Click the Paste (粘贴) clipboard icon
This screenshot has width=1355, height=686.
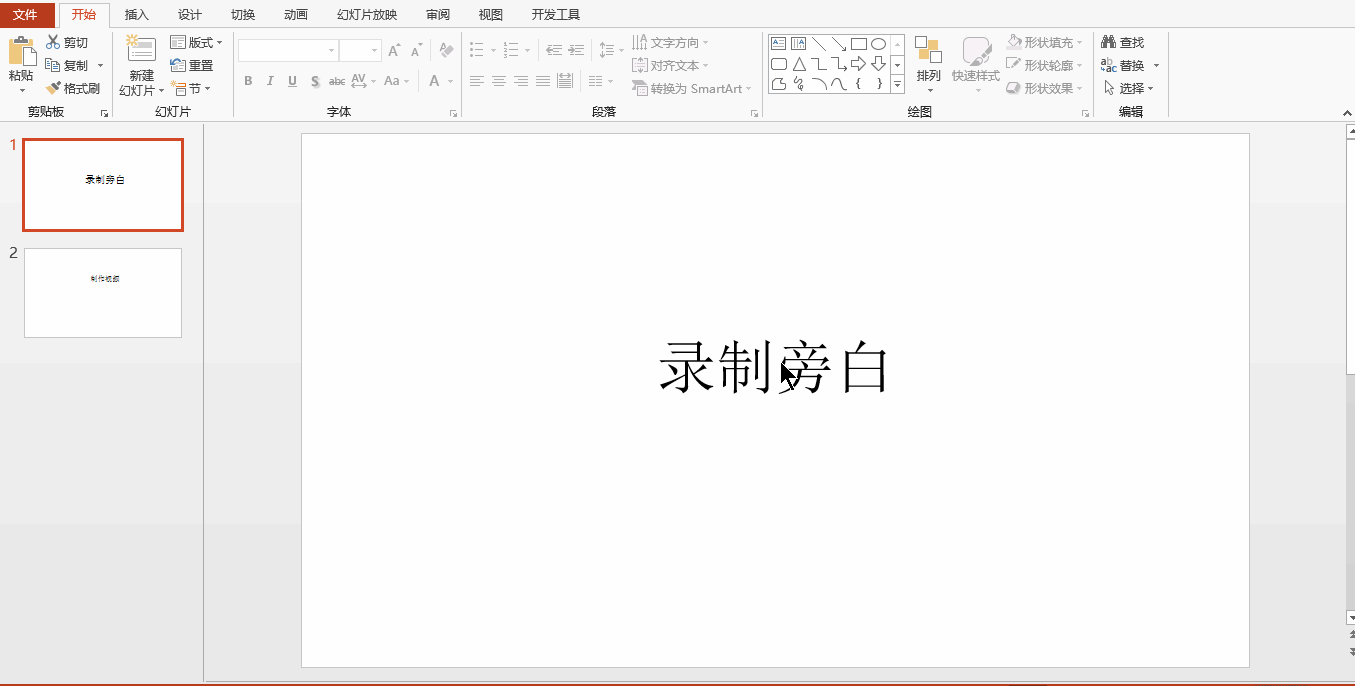pos(21,52)
